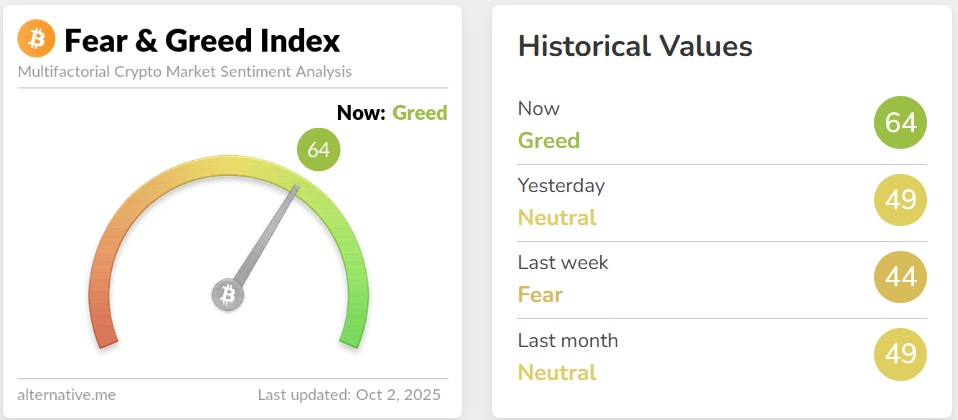
Task: Select the Neutral label under Yesterday
Action: pos(557,217)
